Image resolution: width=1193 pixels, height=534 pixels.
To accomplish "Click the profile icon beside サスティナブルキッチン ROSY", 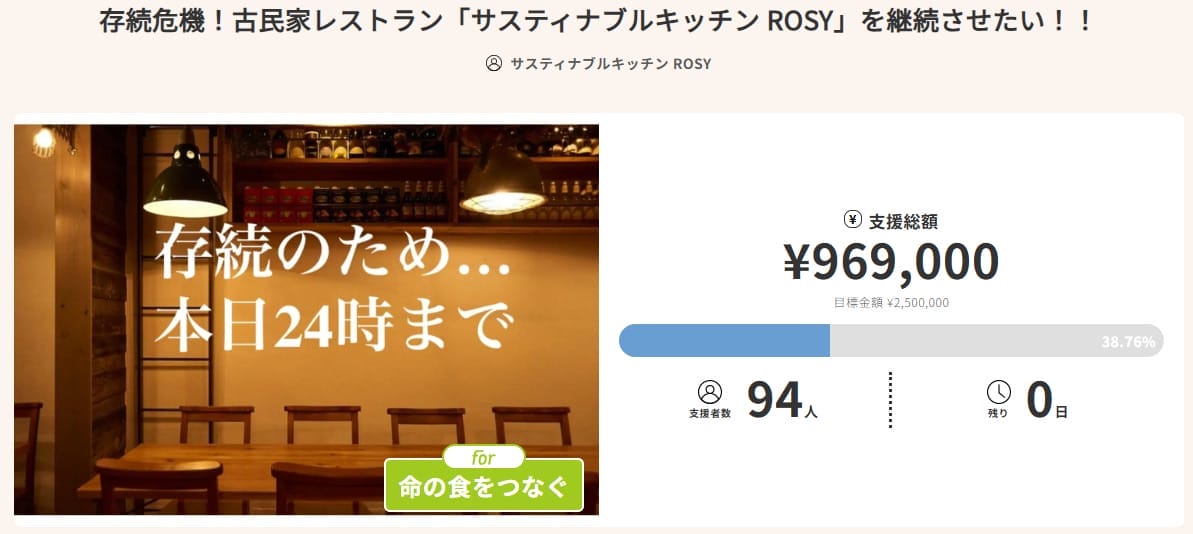I will tap(493, 64).
